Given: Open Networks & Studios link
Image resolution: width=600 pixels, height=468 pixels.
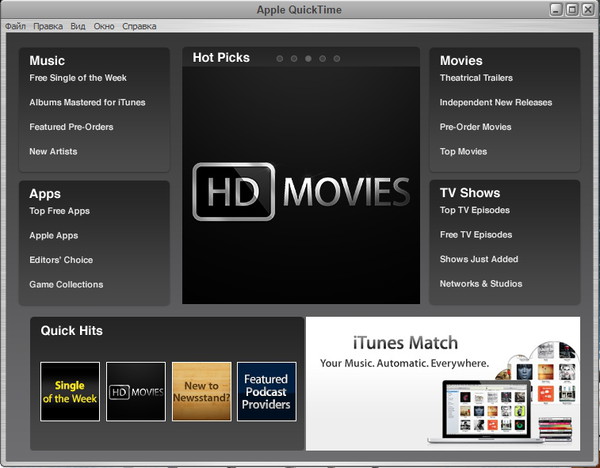Looking at the screenshot, I should pos(479,284).
